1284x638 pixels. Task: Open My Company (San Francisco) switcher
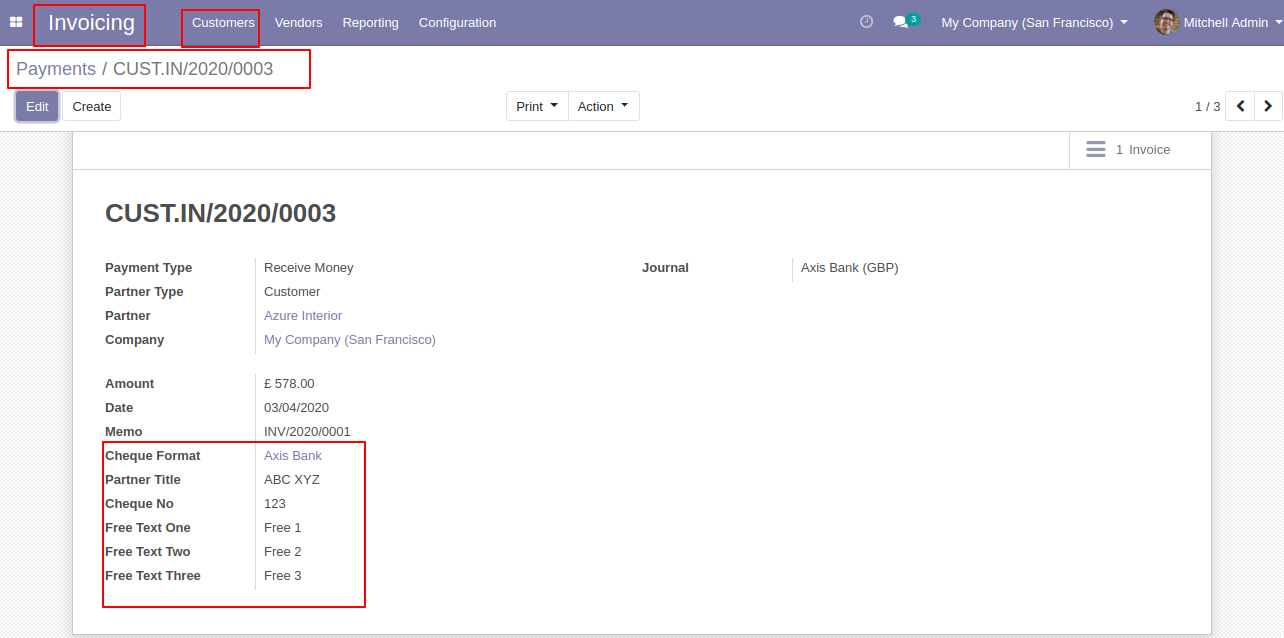click(1034, 22)
